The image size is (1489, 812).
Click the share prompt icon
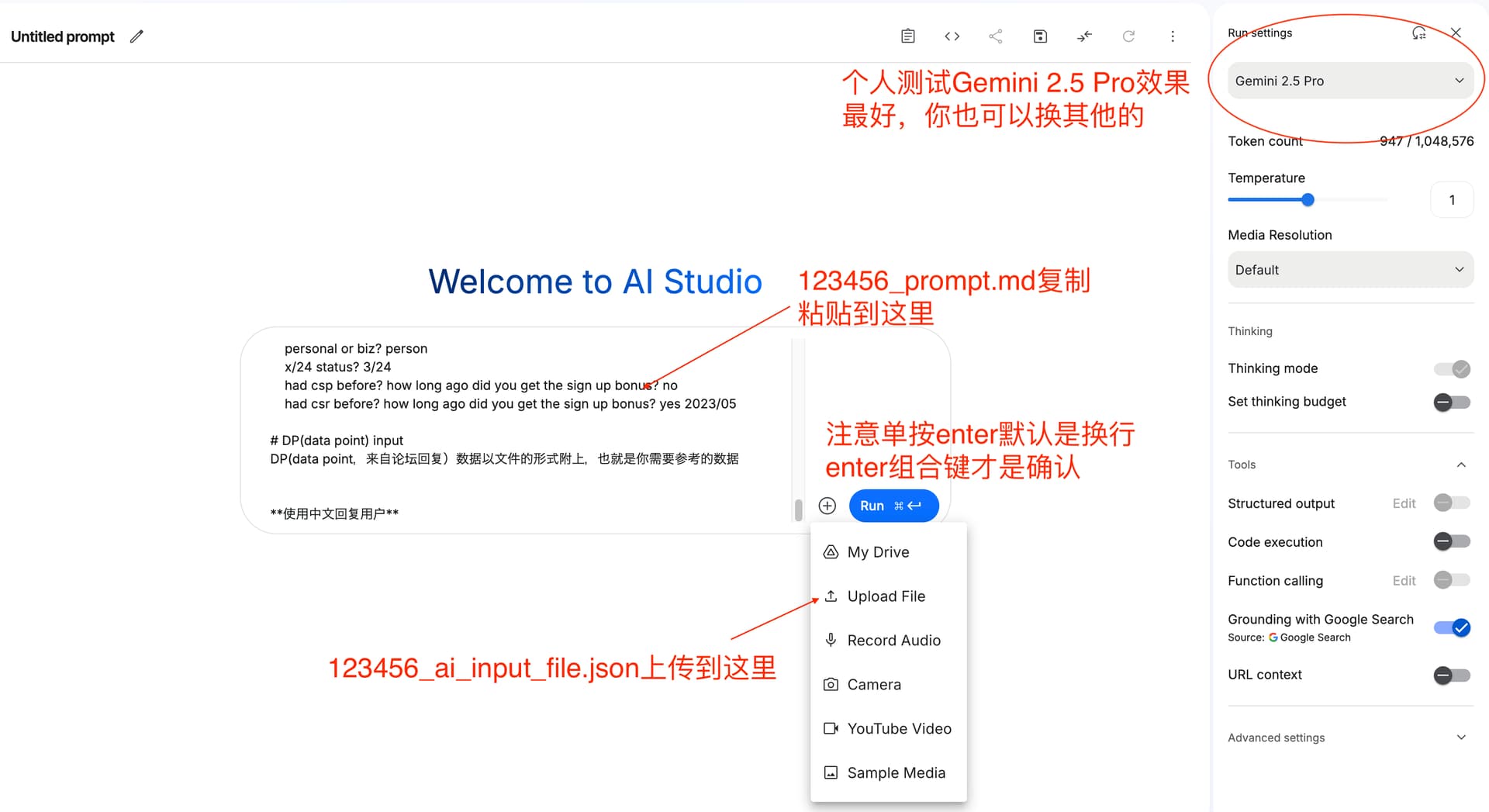point(996,36)
